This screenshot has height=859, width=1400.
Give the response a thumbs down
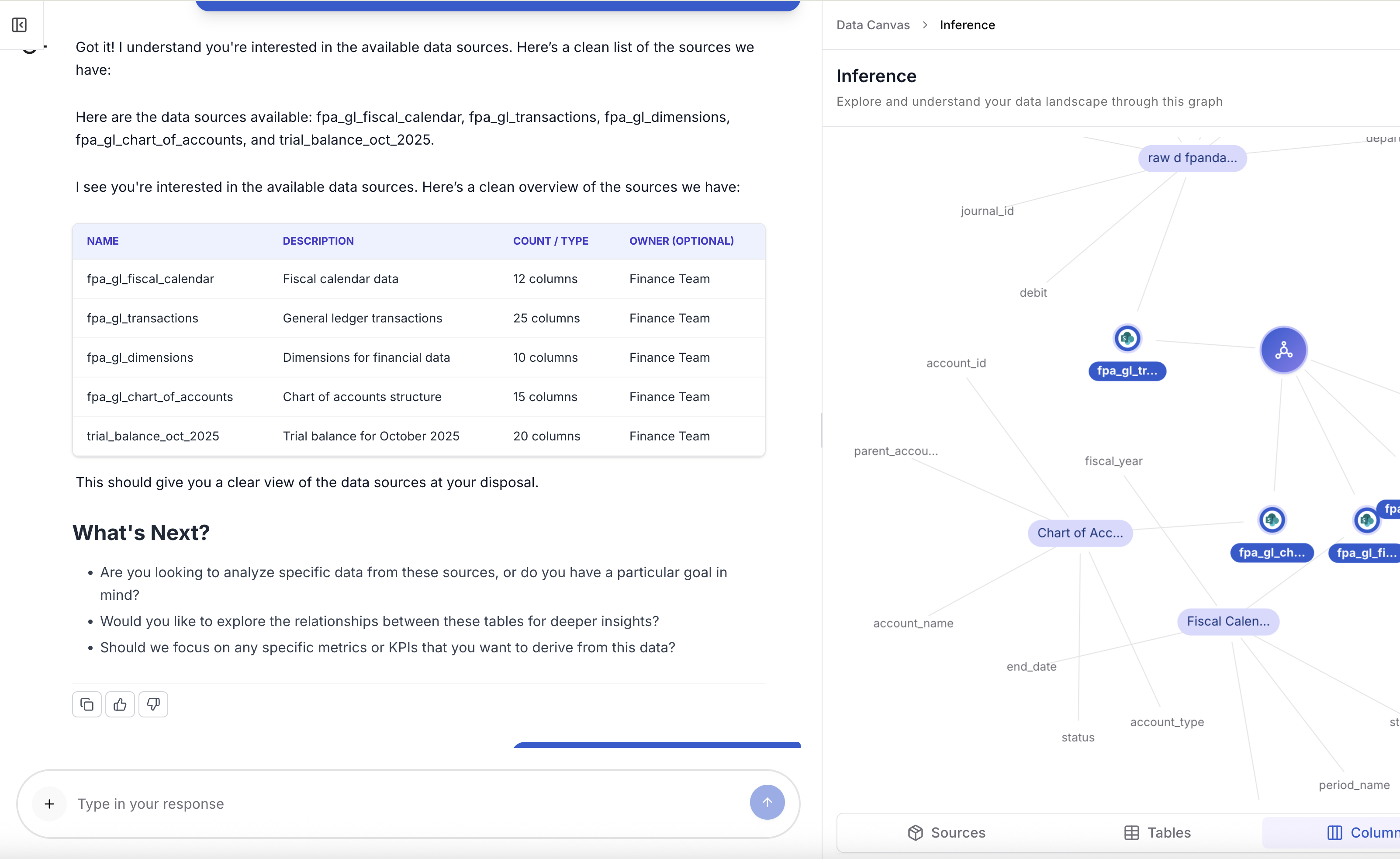pos(153,704)
